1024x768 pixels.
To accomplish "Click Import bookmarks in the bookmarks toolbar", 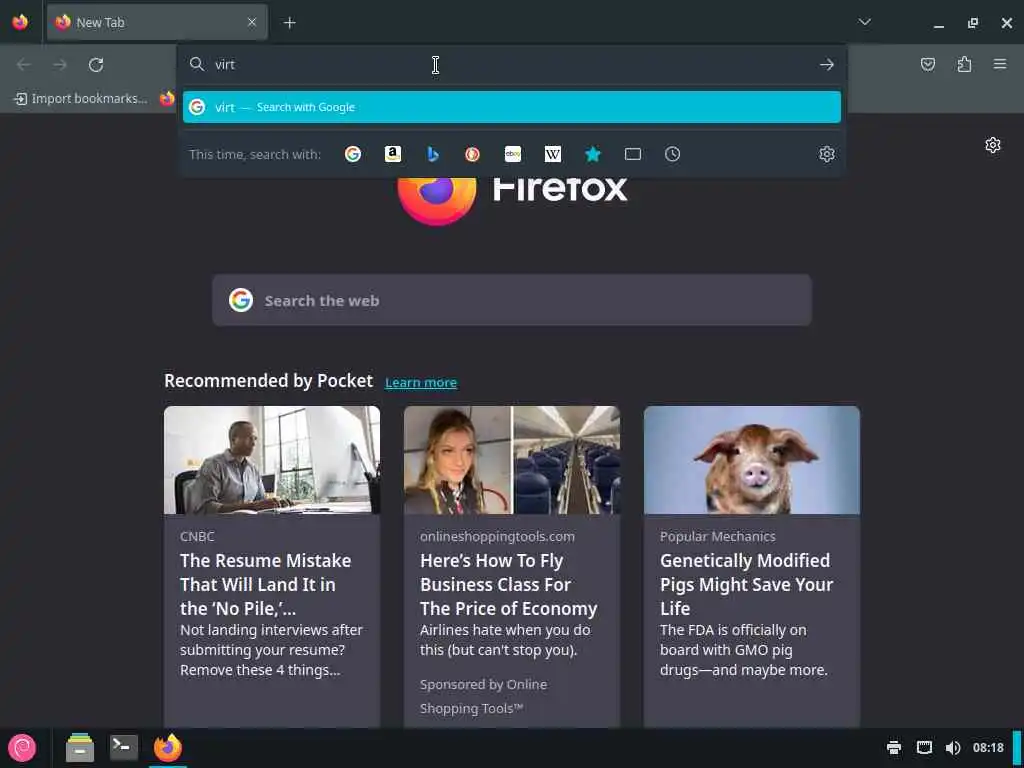I will tap(81, 99).
